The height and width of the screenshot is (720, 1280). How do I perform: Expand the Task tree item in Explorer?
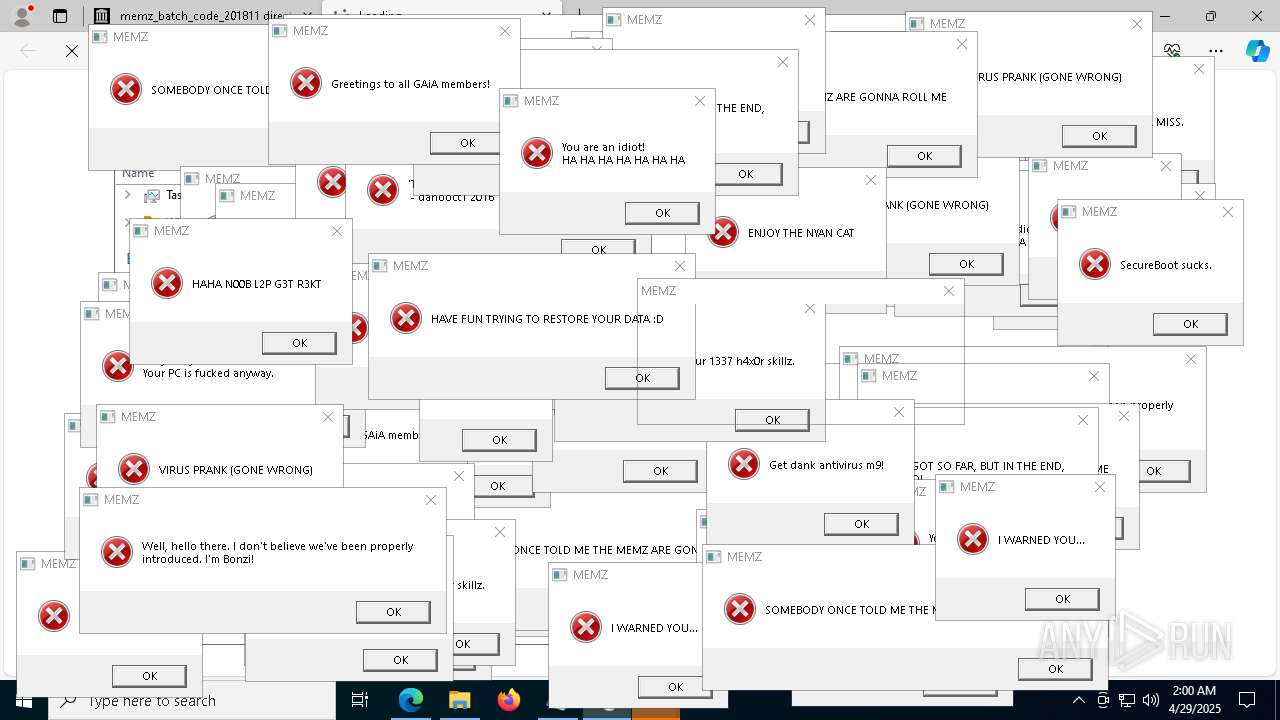tap(128, 195)
